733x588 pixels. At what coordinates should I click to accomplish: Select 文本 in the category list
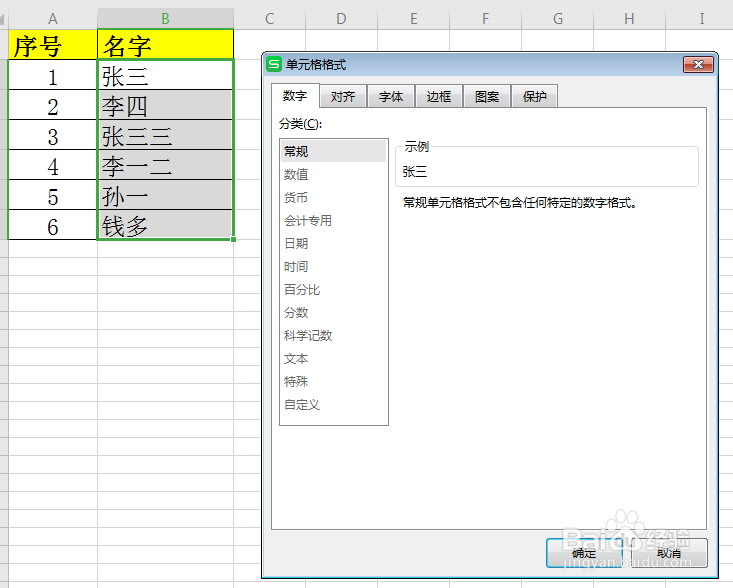point(334,359)
